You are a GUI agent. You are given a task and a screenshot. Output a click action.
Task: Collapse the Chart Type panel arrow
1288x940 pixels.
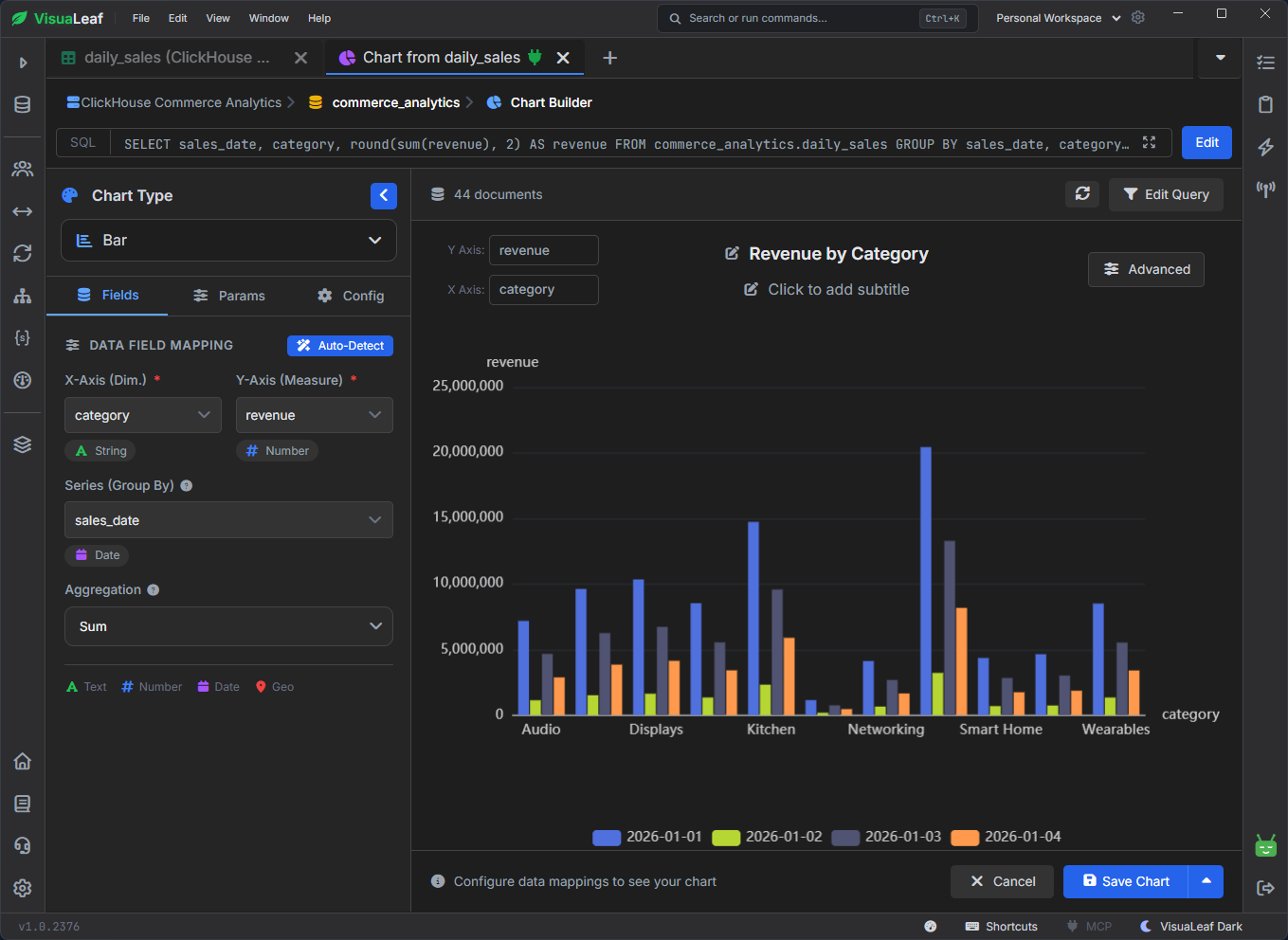384,195
